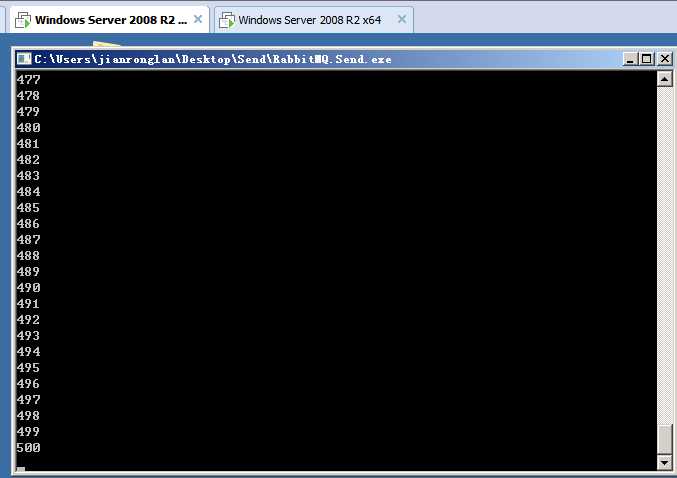Image resolution: width=677 pixels, height=478 pixels.
Task: Click the output line 484
Action: [28, 192]
